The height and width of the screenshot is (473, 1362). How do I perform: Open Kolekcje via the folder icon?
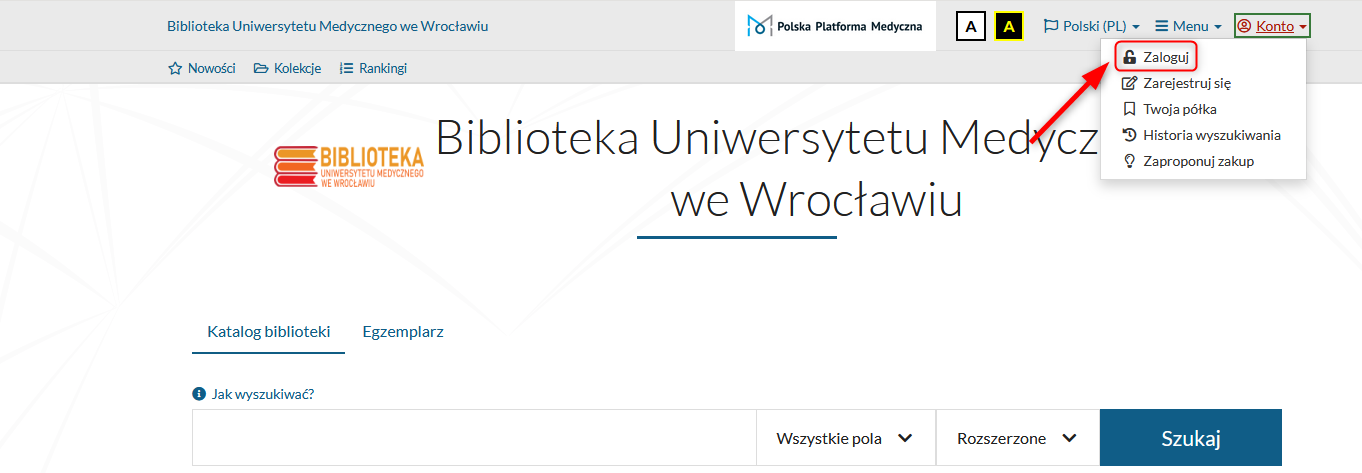(x=261, y=69)
